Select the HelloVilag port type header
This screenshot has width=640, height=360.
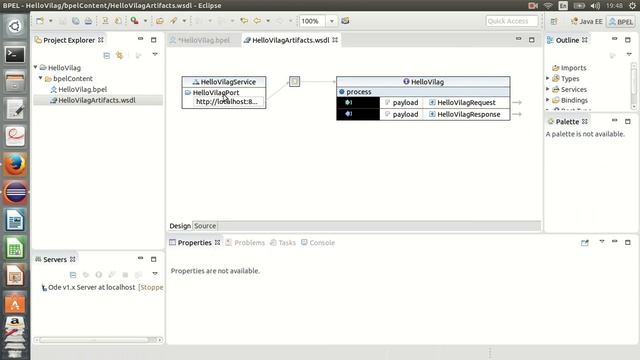pos(423,82)
